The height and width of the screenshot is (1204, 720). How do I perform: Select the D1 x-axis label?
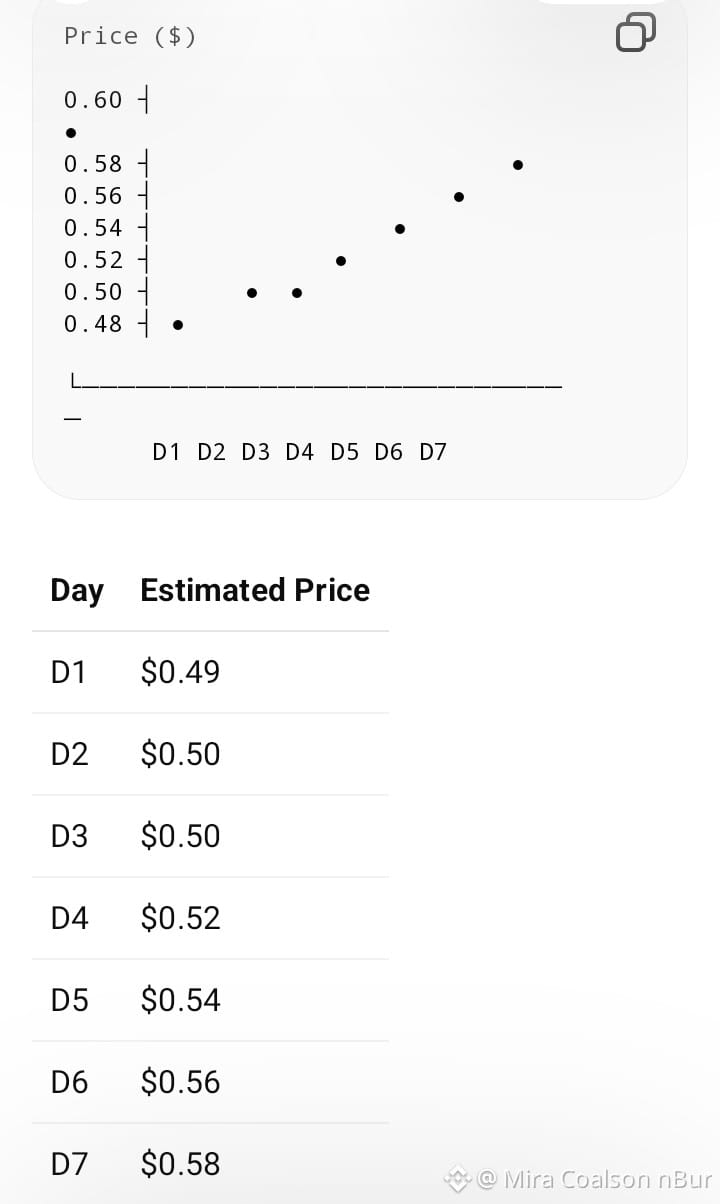coord(166,452)
